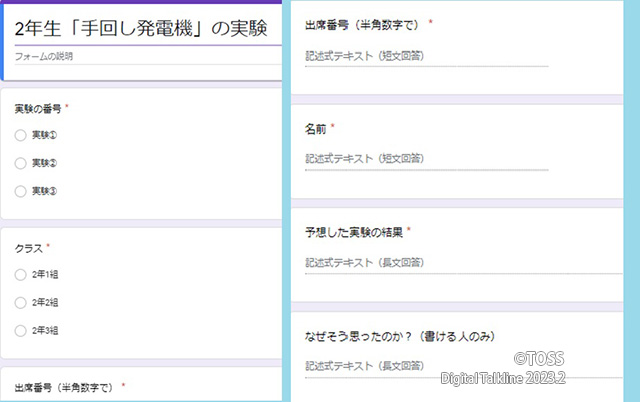
Task: Click the 出席番号 question title in left panel
Action: tap(65, 386)
